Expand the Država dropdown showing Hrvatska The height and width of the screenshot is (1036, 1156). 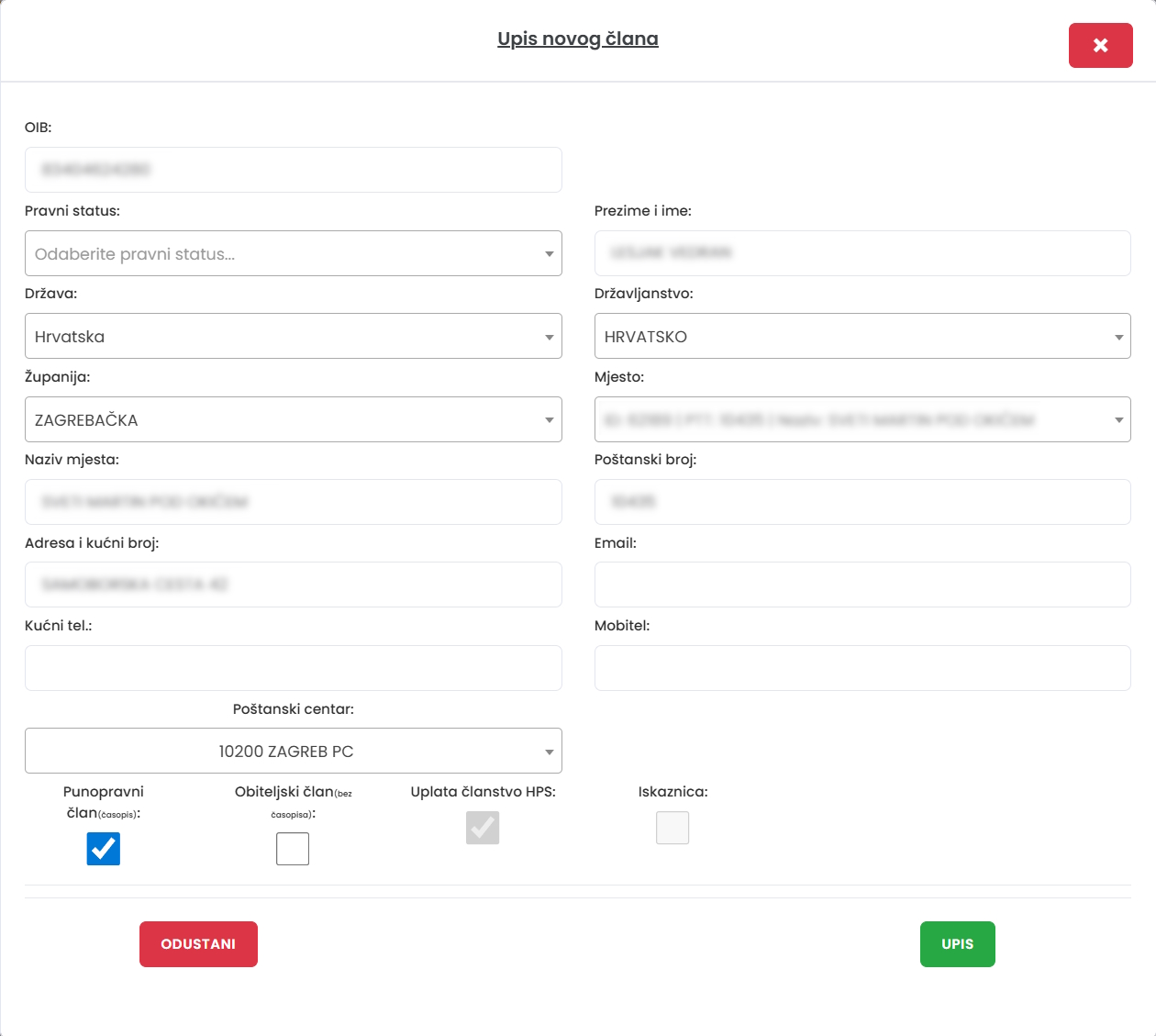(293, 337)
